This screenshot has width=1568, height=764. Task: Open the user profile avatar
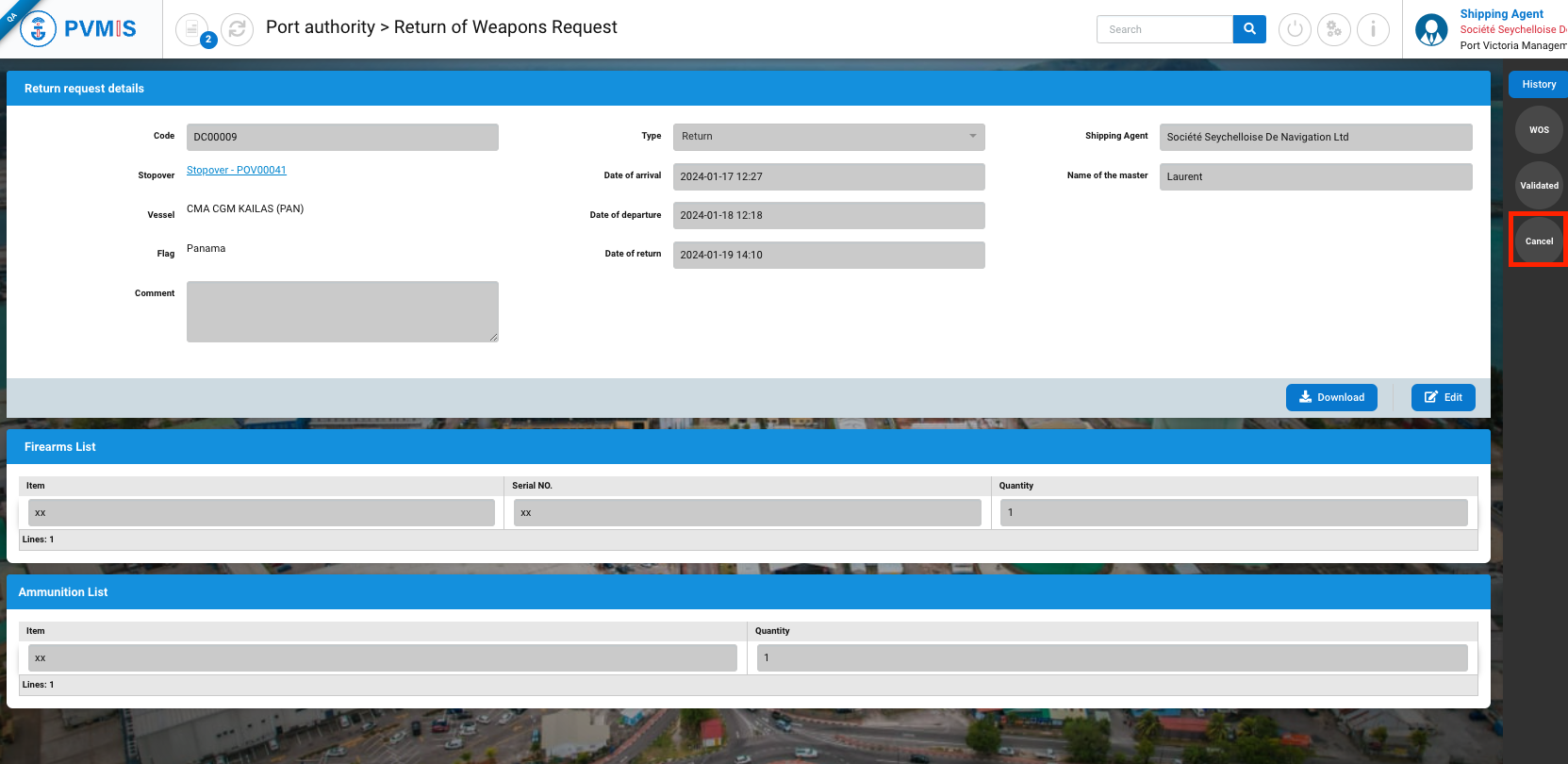pos(1430,30)
